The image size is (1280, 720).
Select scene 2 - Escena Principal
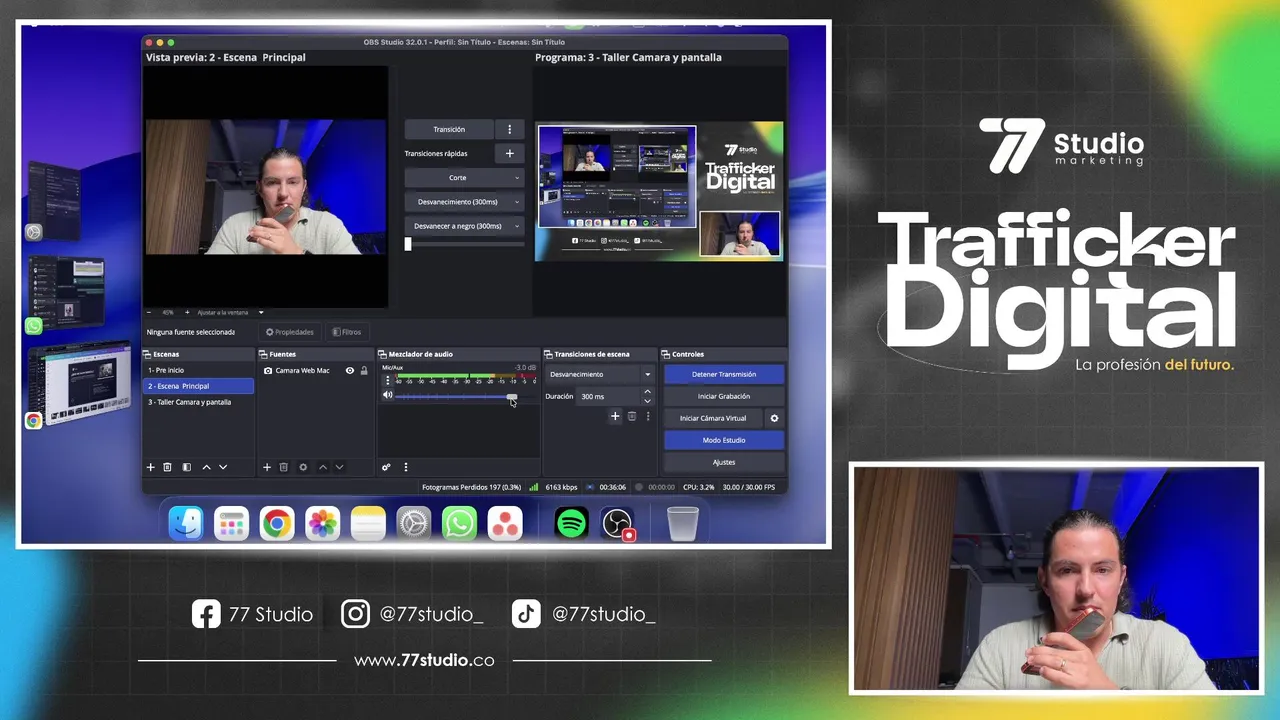point(198,386)
